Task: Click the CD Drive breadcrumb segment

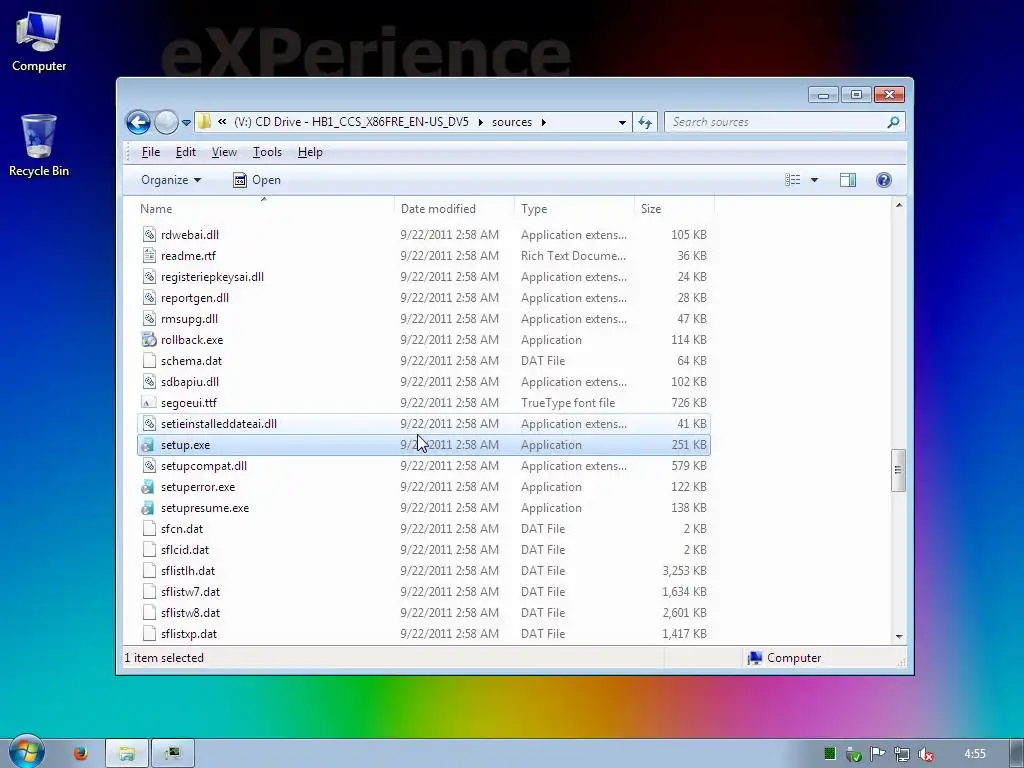Action: pos(351,122)
